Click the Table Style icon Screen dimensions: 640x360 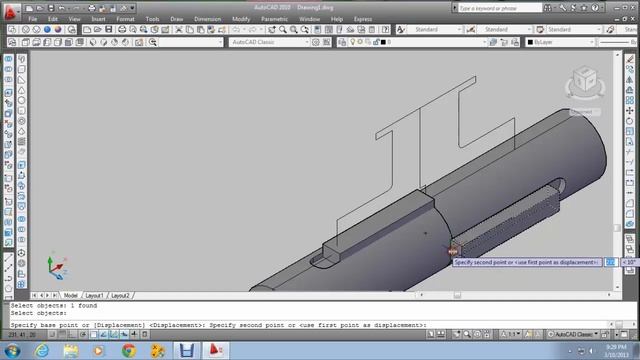coord(540,29)
